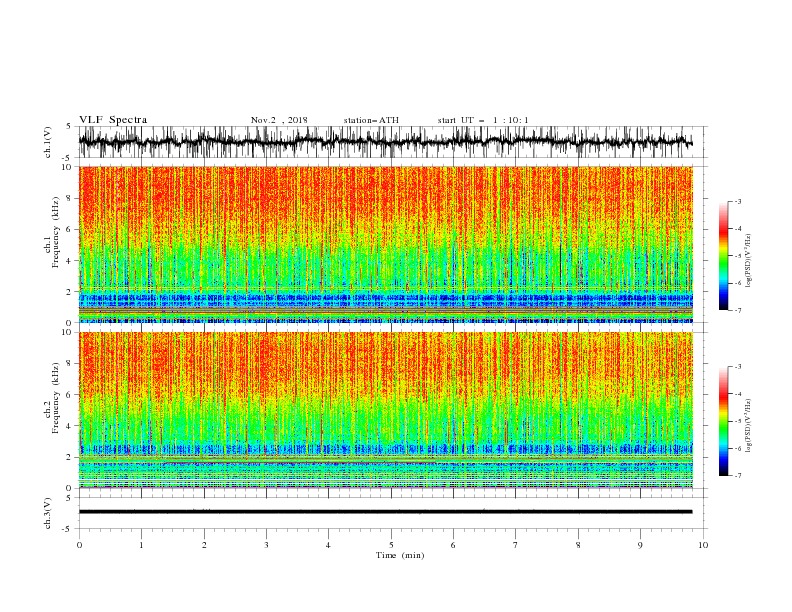Click time axis tick label "9"
This screenshot has height=612, width=792.
click(640, 545)
